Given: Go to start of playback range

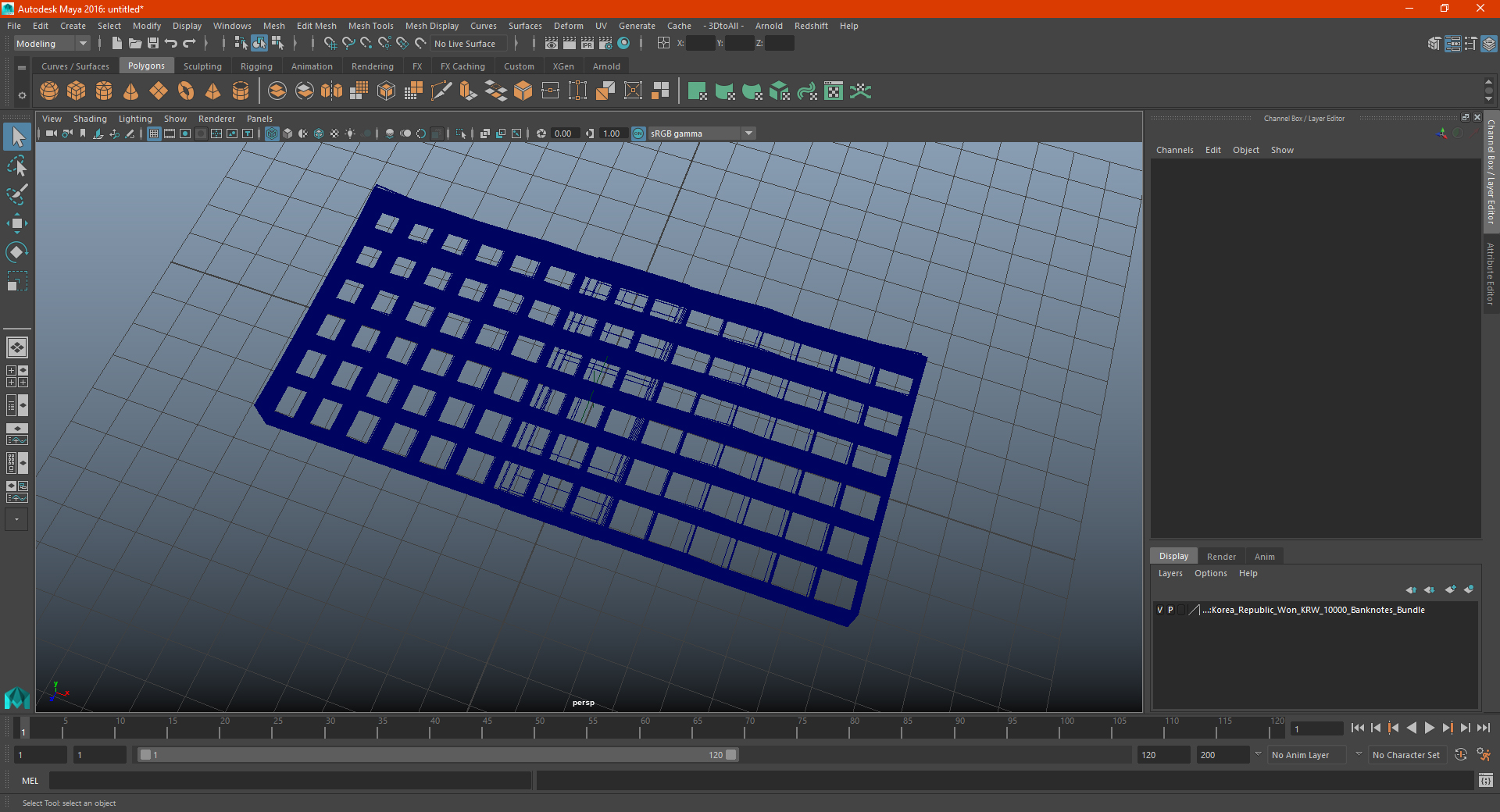Looking at the screenshot, I should (x=1358, y=728).
